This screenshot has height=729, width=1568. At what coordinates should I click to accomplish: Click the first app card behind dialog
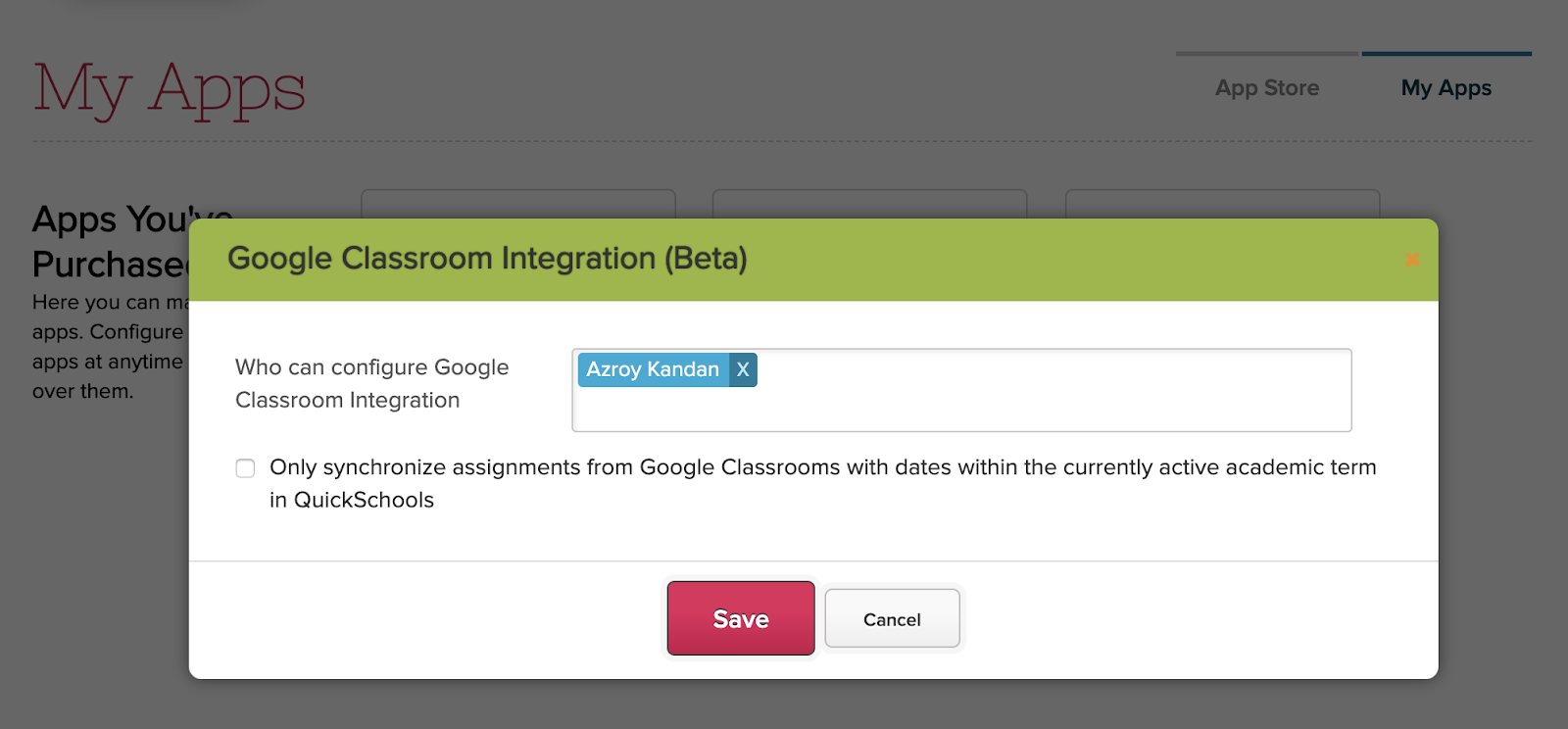coord(517,204)
